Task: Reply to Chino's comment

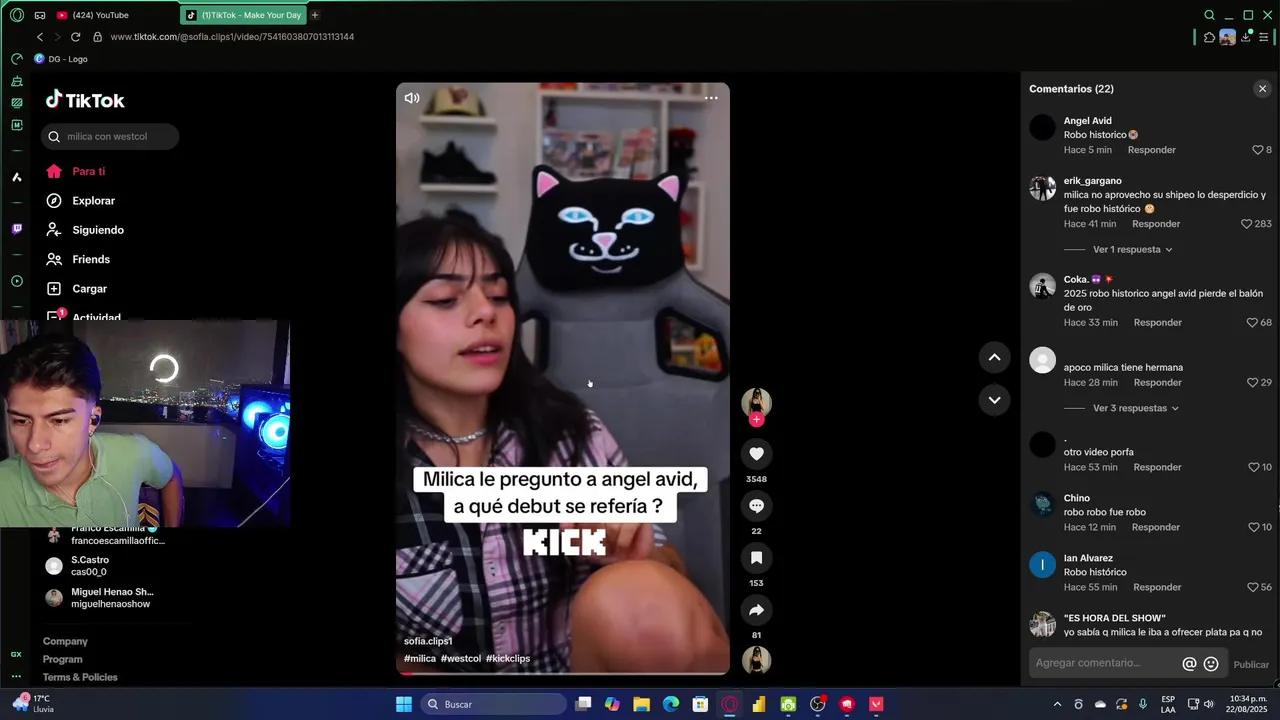Action: pos(1155,527)
